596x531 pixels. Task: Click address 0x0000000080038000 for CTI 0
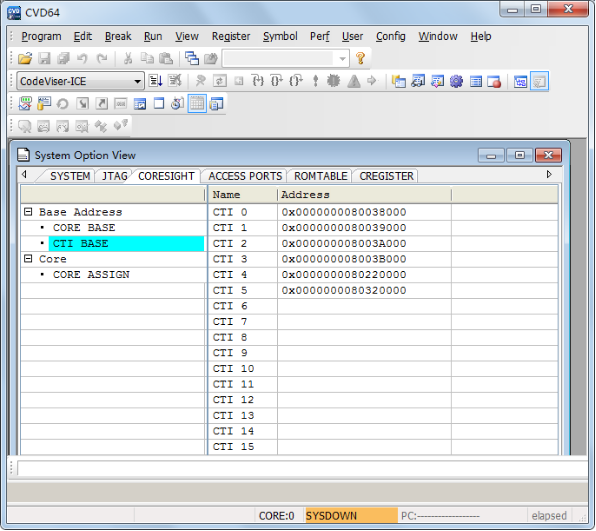pos(344,212)
